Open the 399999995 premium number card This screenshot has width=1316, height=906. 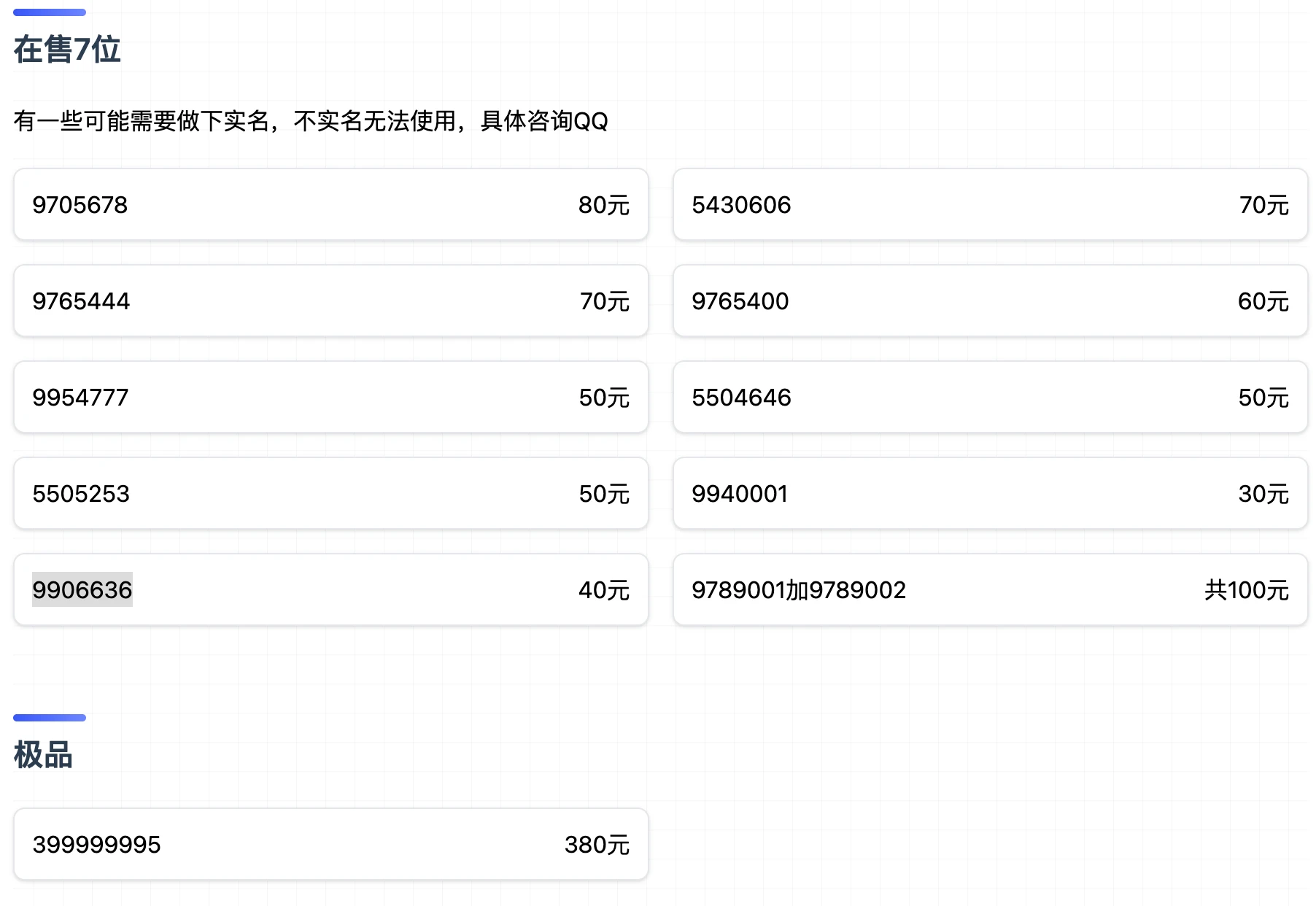point(330,845)
